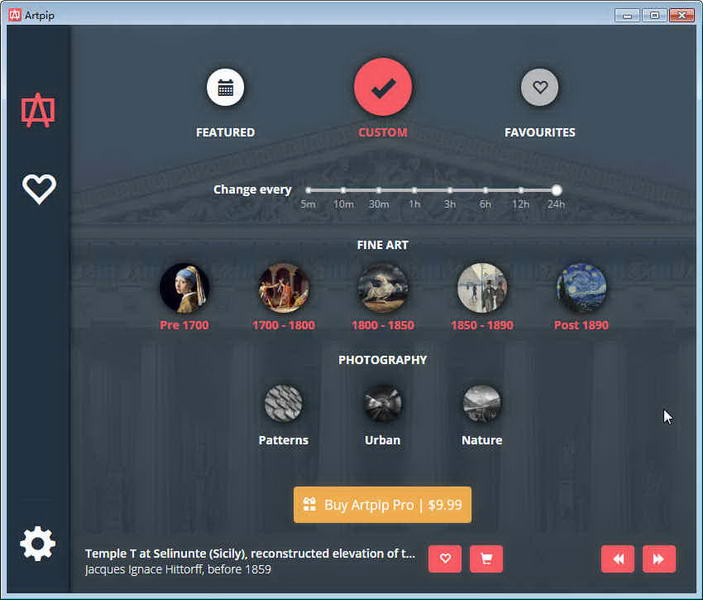Toggle the Post 1890 Starry Night thumbnail
Image resolution: width=703 pixels, height=600 pixels.
tap(581, 288)
